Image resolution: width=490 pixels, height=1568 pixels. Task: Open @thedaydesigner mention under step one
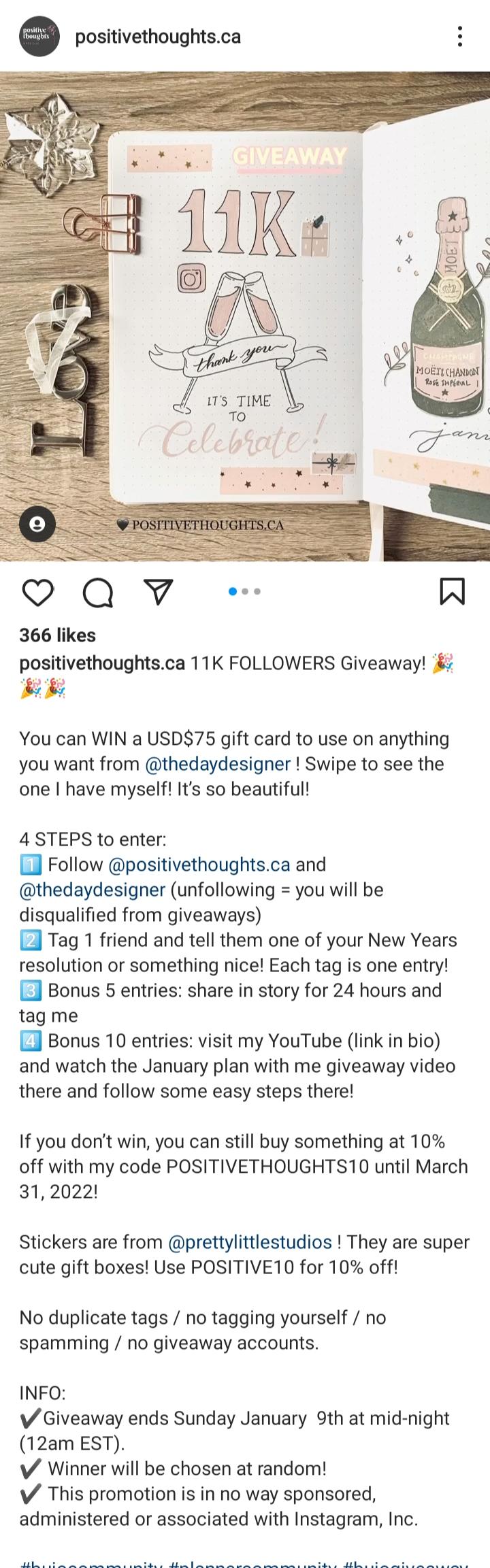(93, 890)
